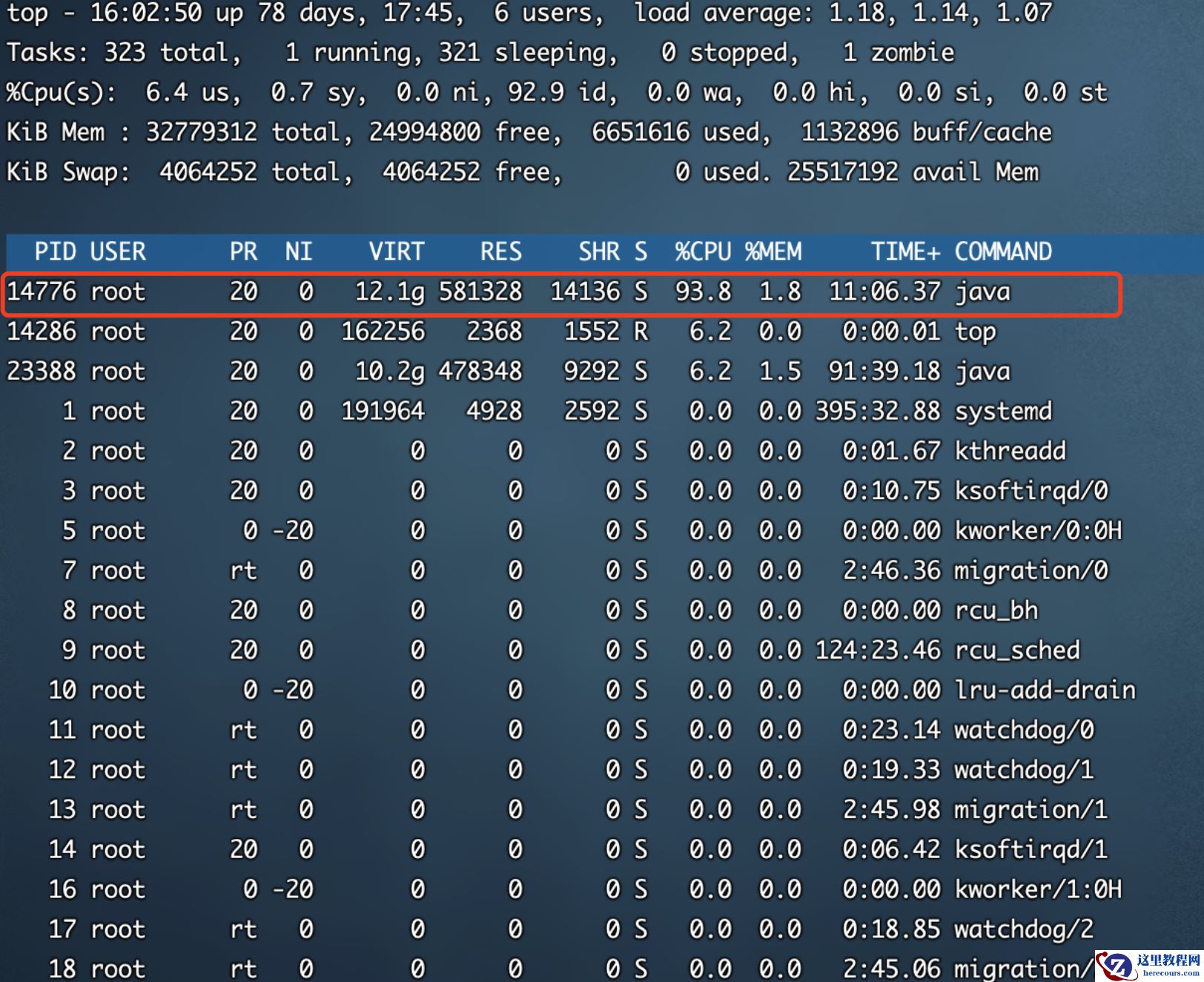Viewport: 1204px width, 982px height.
Task: Select the TIME+ value 124:23.46
Action: (x=878, y=651)
